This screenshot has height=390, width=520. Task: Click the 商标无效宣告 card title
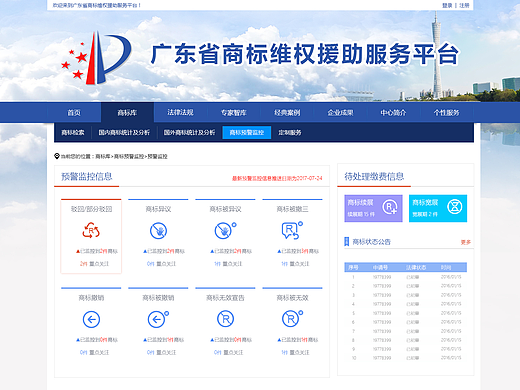(225, 298)
